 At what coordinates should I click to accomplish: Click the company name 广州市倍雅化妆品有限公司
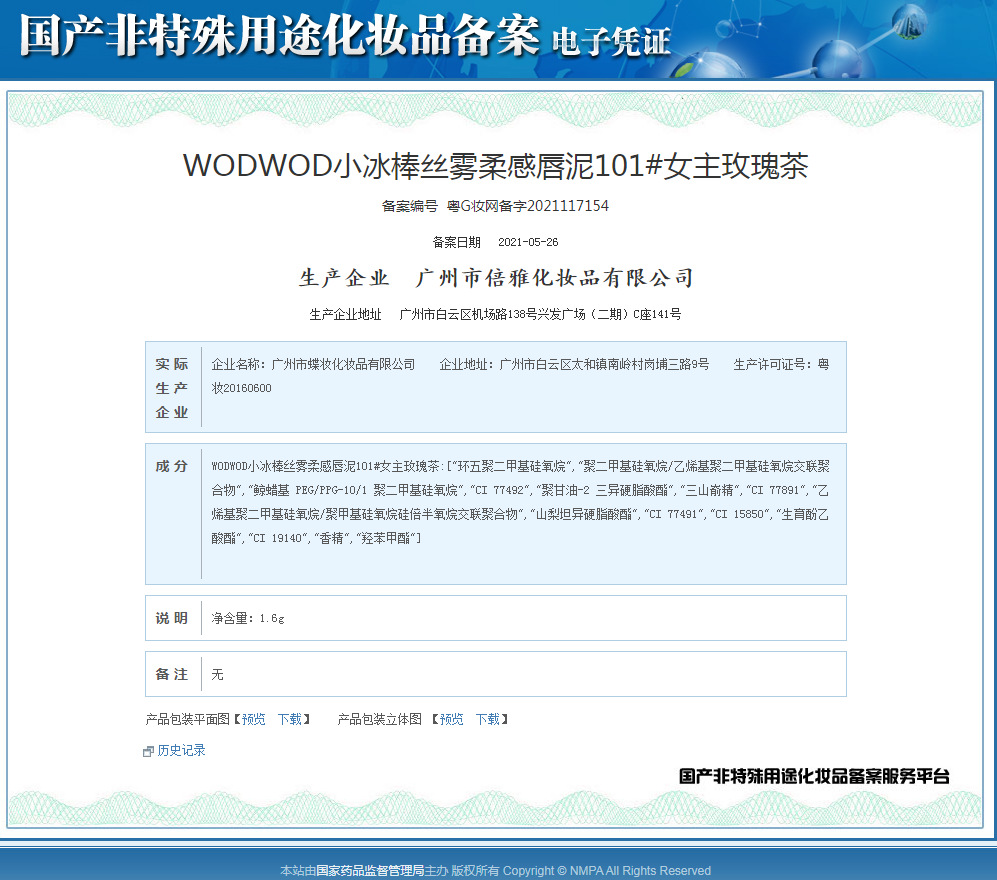554,278
